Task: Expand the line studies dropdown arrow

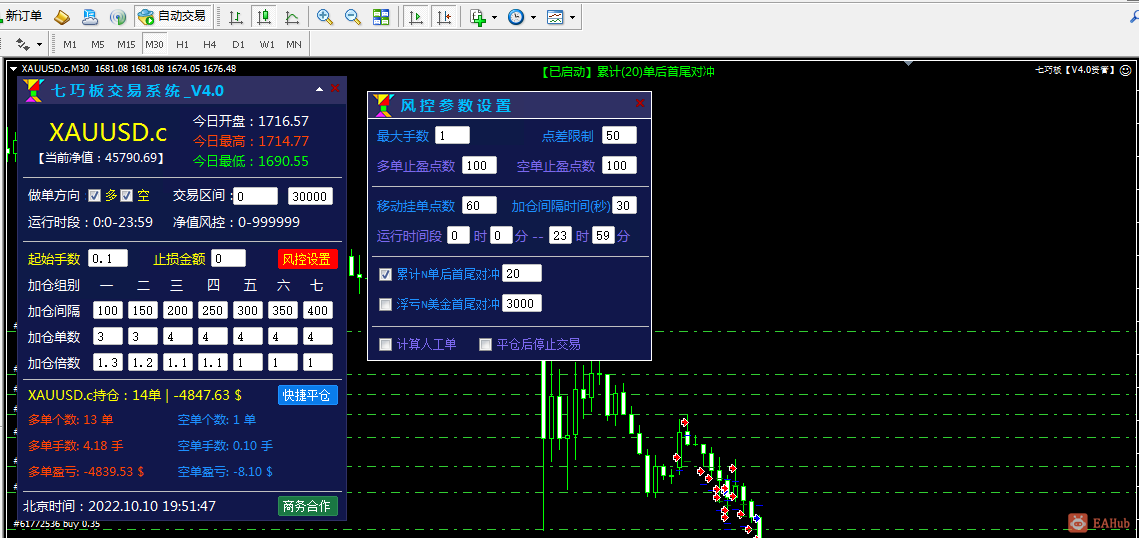Action: (39, 45)
